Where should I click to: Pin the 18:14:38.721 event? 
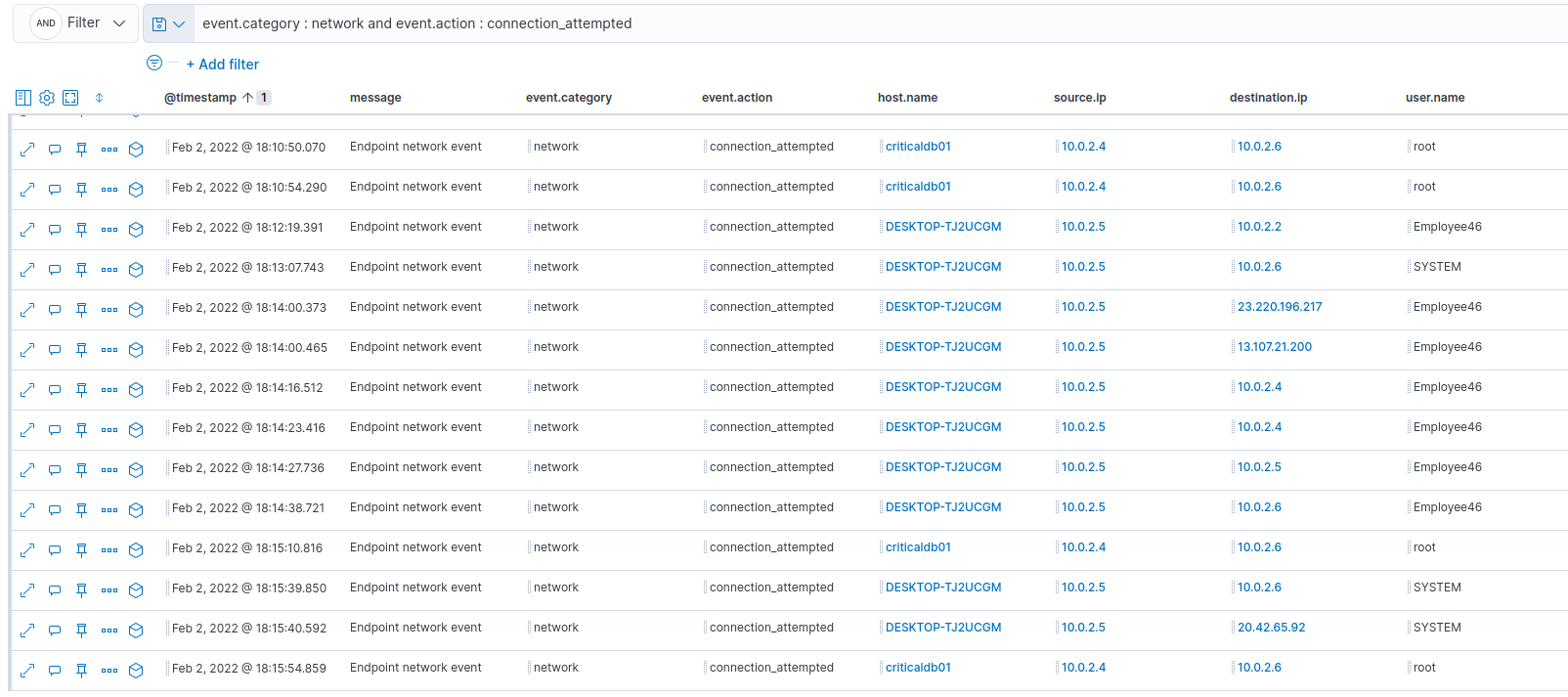tap(82, 510)
